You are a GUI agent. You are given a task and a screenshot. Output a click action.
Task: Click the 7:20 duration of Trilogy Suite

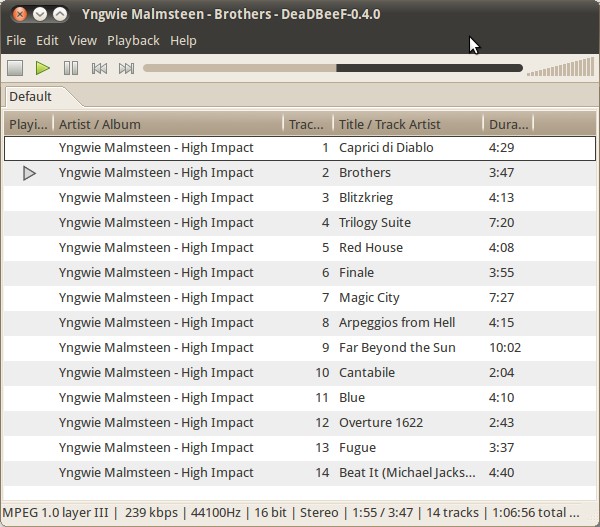tap(501, 223)
